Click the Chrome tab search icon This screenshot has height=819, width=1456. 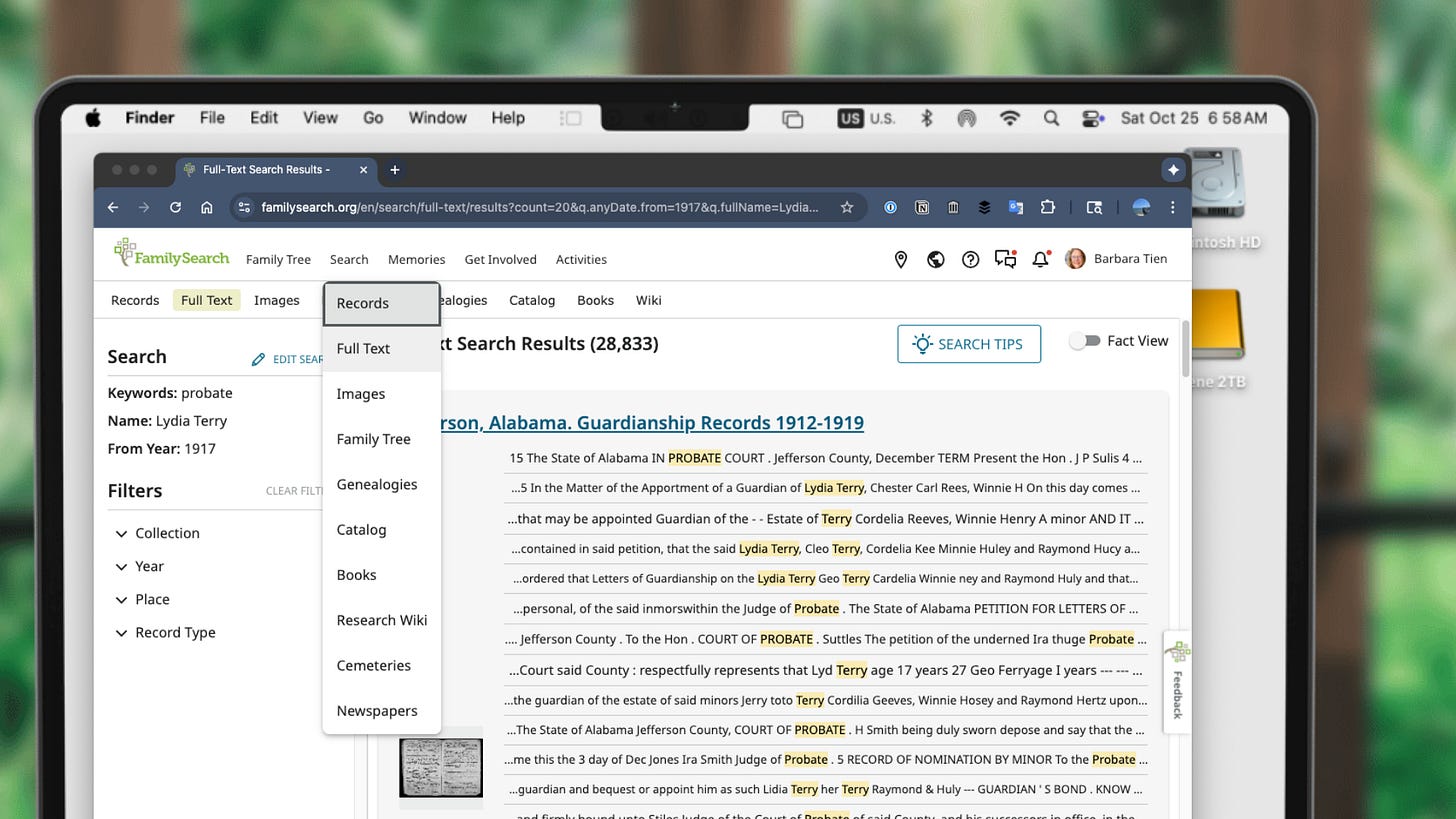[x=1094, y=207]
